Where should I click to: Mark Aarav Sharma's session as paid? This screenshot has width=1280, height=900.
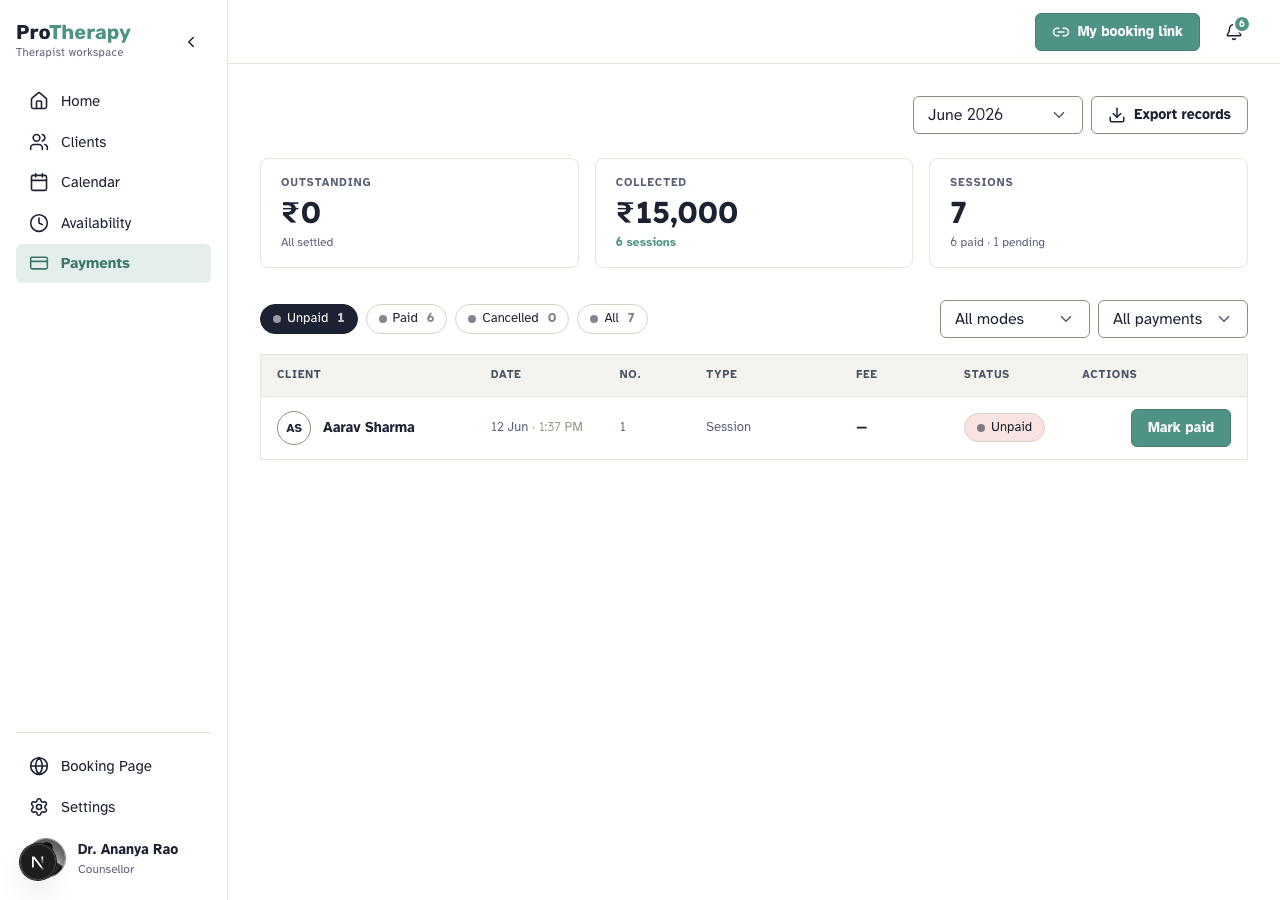[1181, 428]
